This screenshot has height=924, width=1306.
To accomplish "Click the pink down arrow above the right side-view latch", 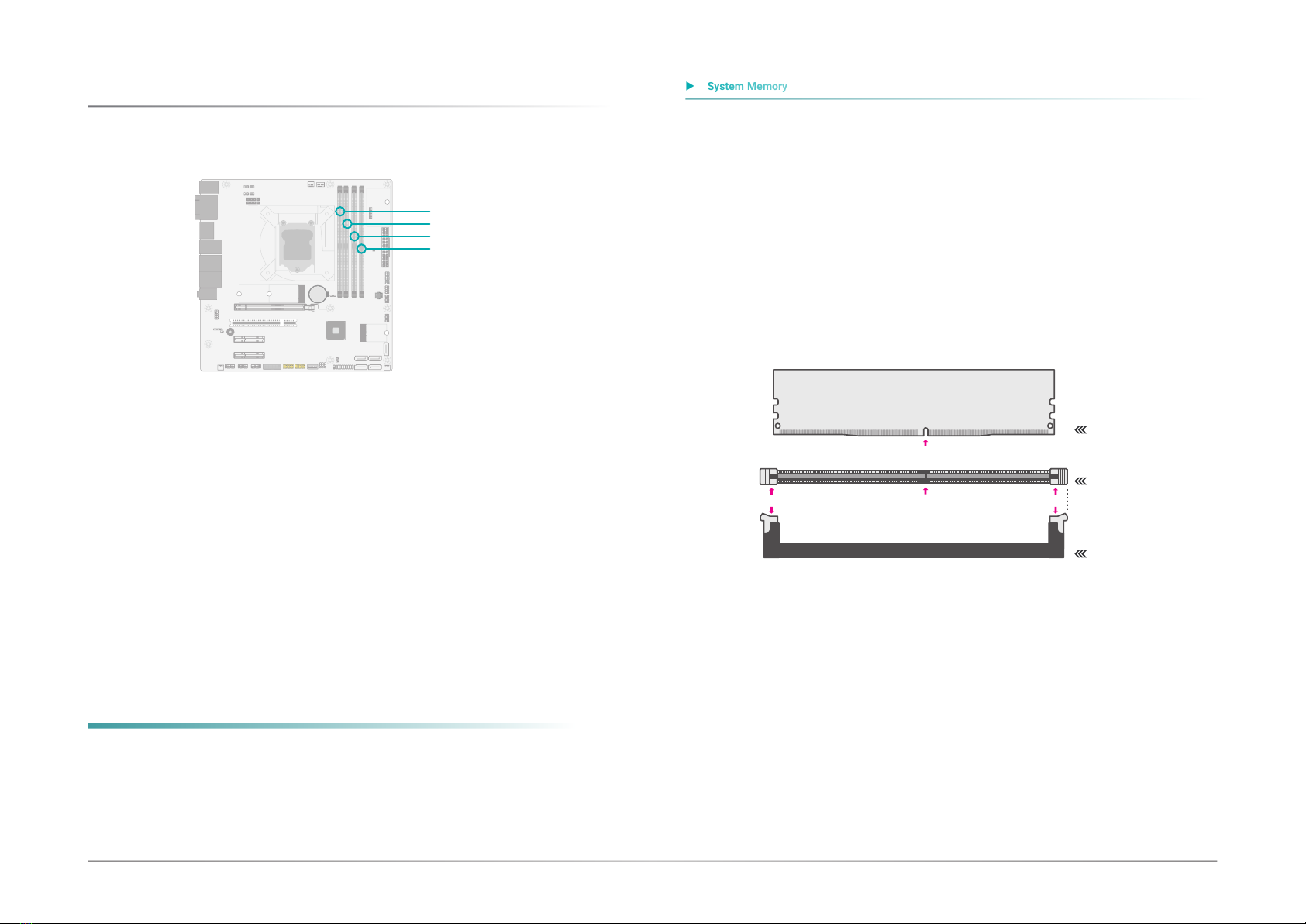I will click(x=1056, y=510).
